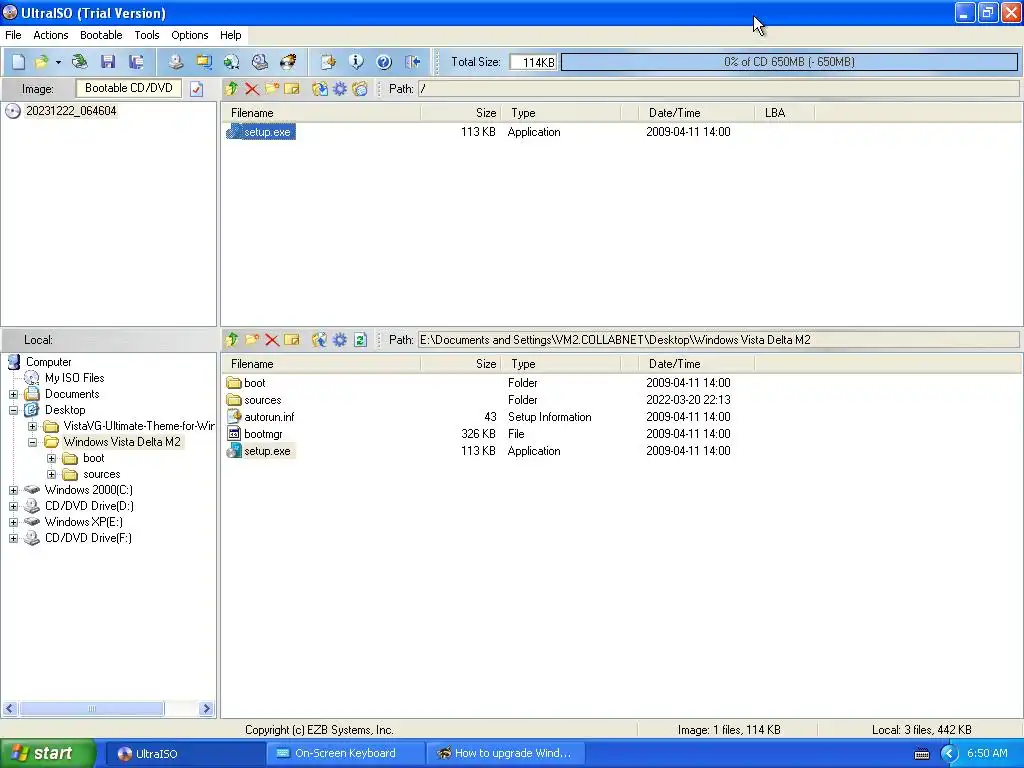Expand the Documents tree node
The width and height of the screenshot is (1024, 768).
[x=13, y=394]
